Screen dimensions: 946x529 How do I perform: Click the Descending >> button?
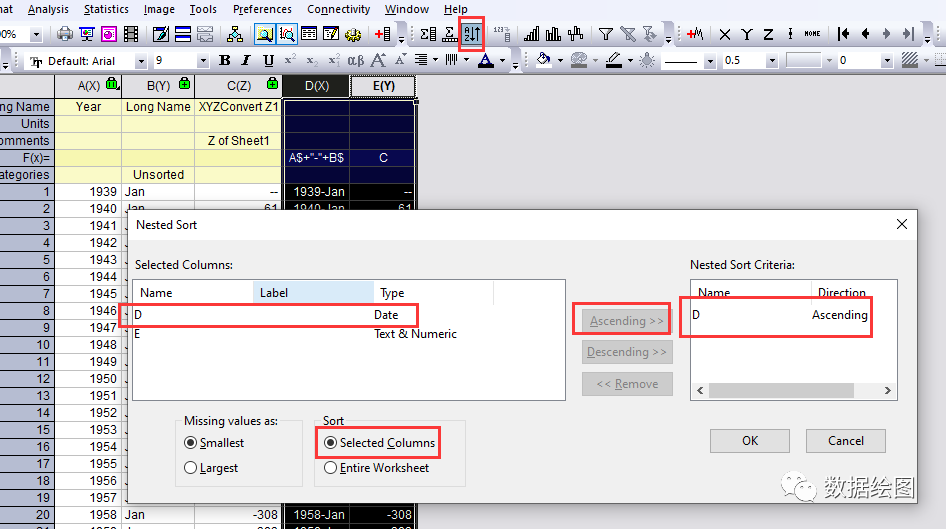[627, 352]
